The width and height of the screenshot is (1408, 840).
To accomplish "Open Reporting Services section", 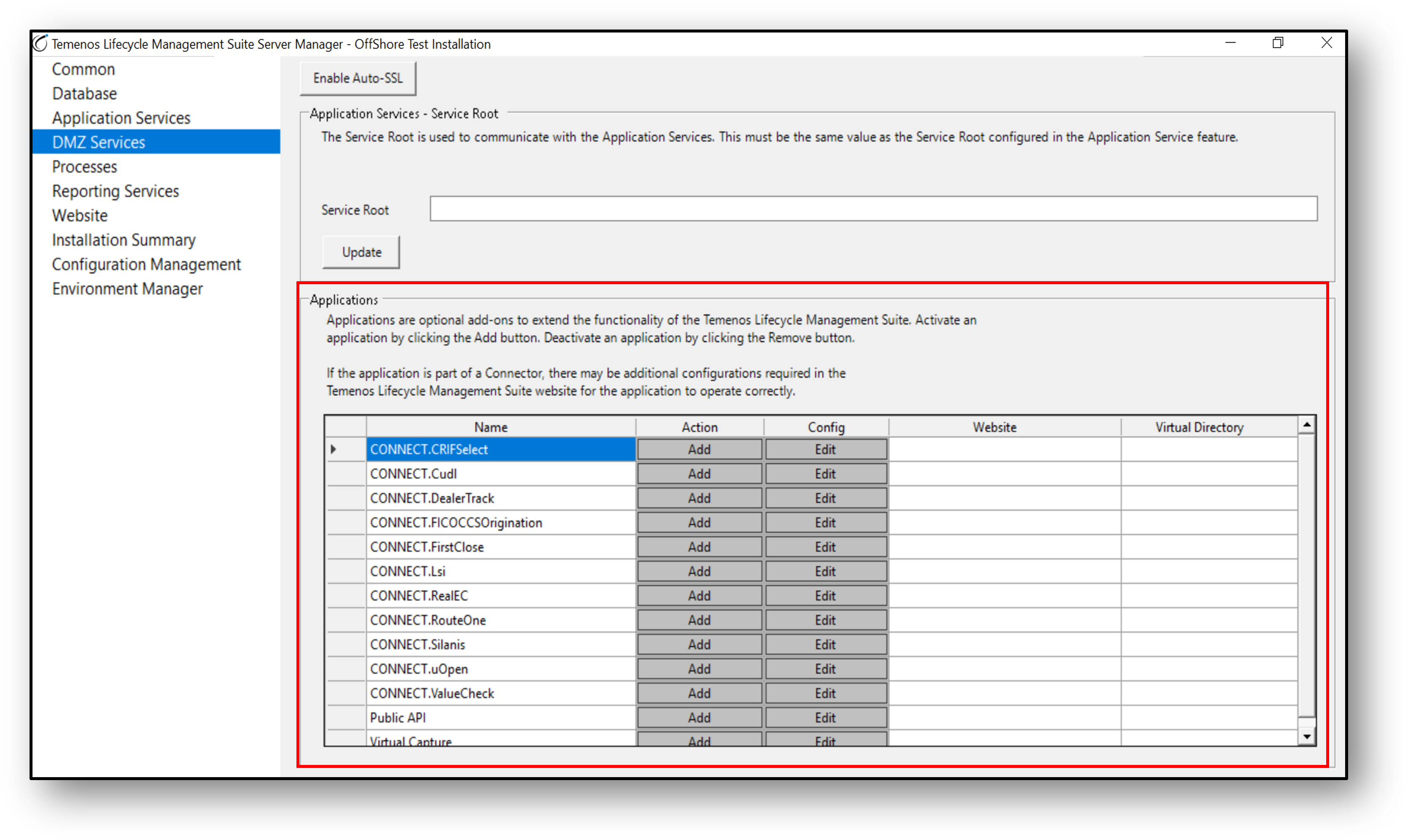I will coord(116,191).
